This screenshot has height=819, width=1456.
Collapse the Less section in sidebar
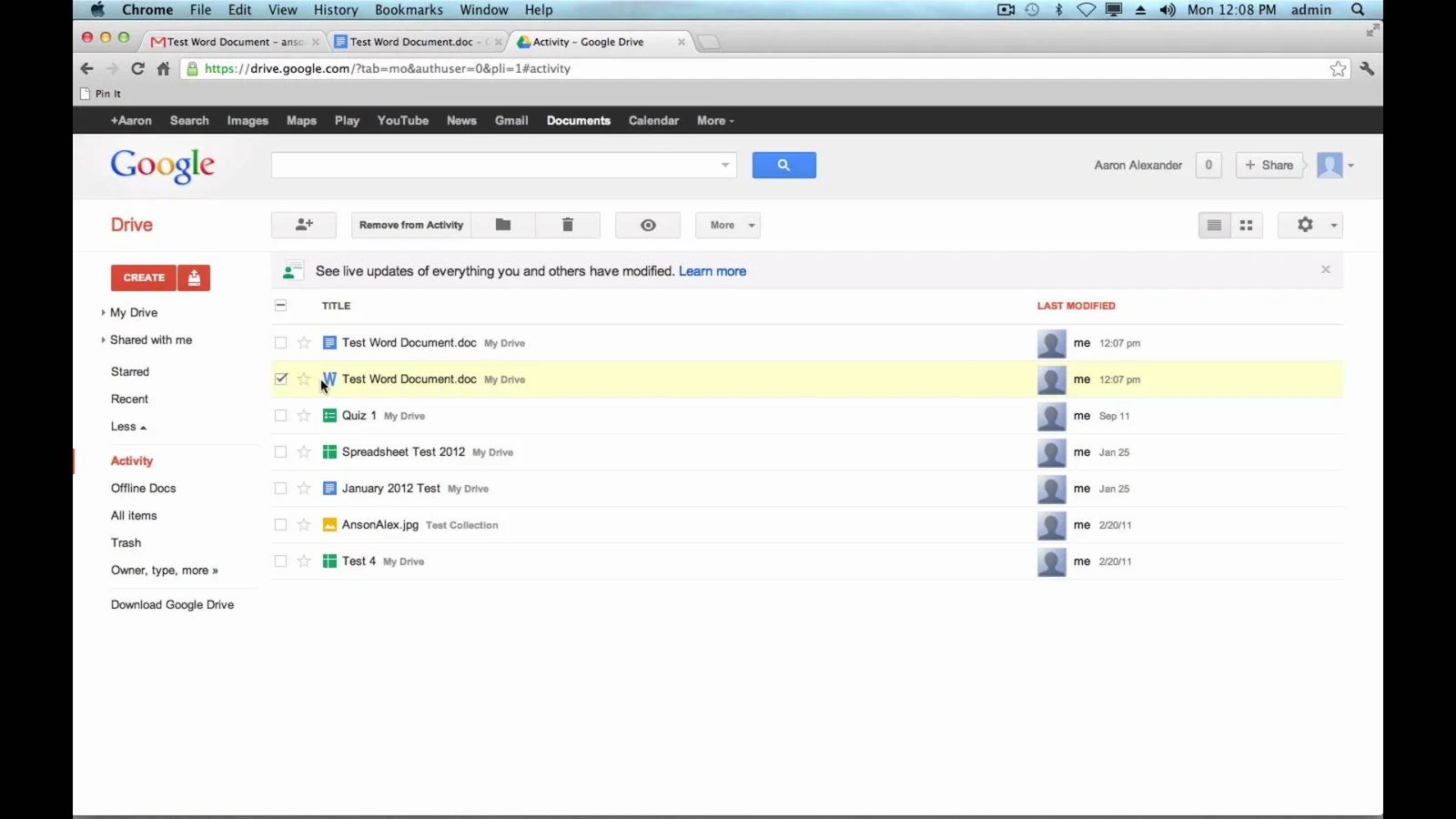[x=128, y=426]
